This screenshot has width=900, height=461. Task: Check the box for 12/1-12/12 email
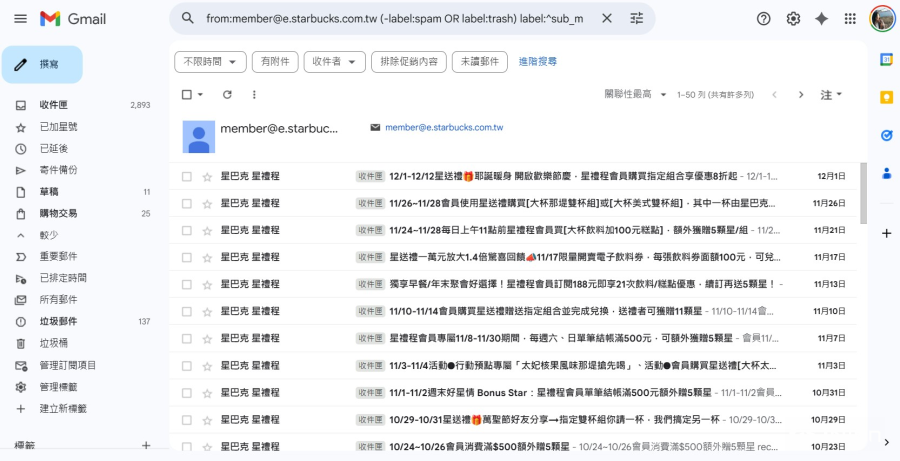[x=187, y=176]
